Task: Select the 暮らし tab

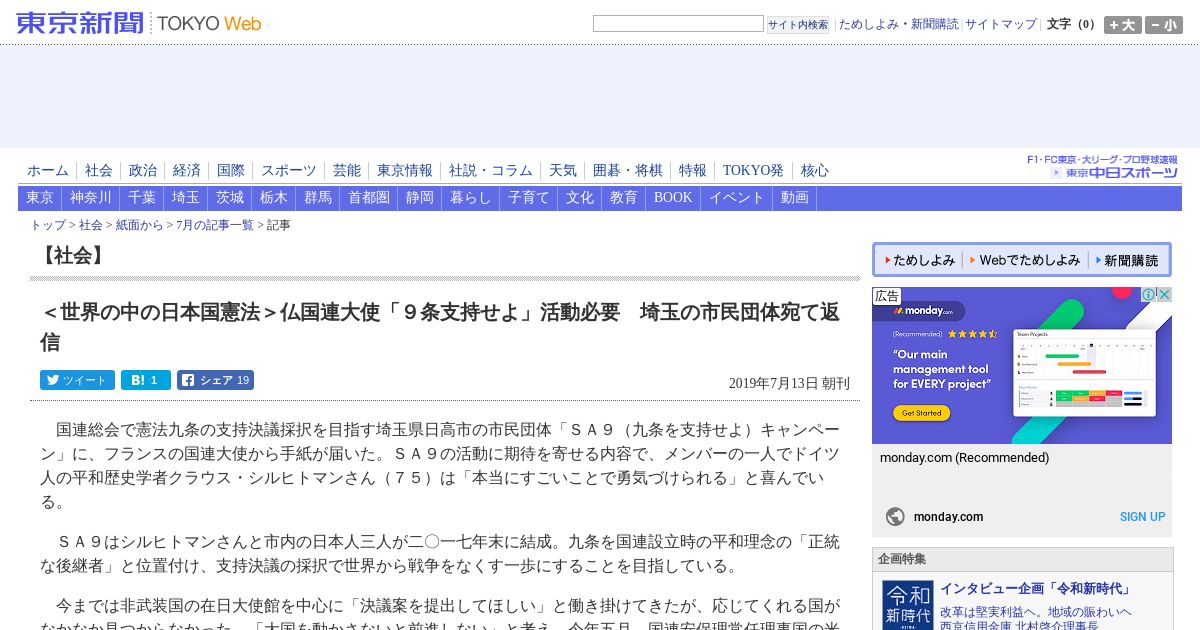Action: tap(471, 198)
